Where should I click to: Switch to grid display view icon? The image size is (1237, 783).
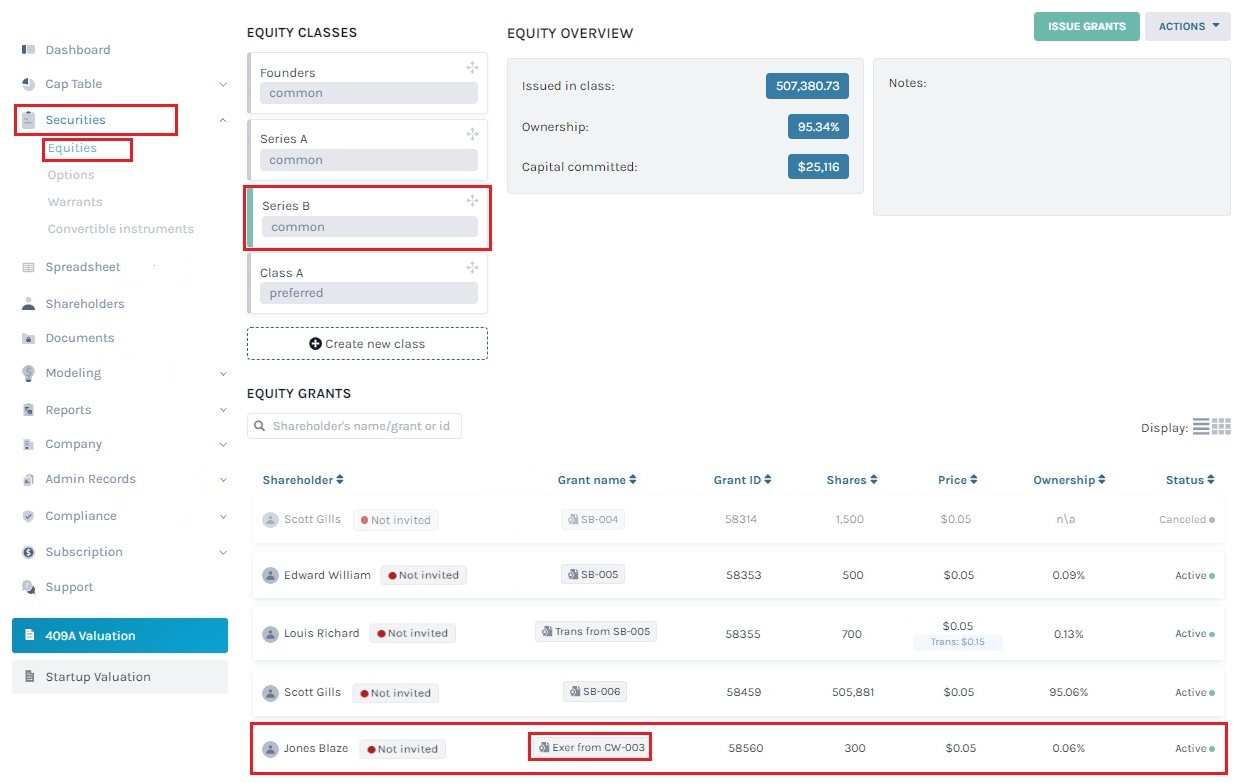pyautogui.click(x=1222, y=426)
